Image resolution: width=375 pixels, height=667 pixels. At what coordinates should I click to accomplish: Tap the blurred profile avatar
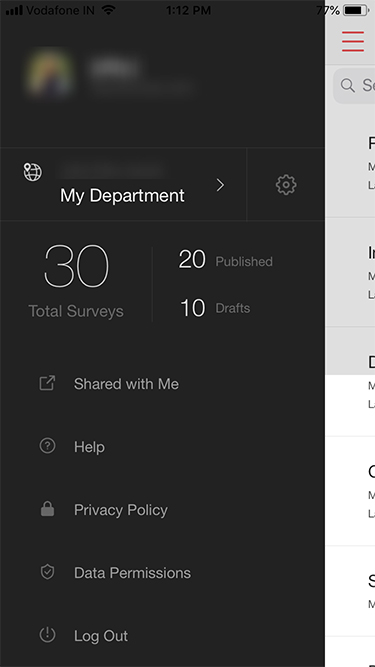pyautogui.click(x=49, y=73)
